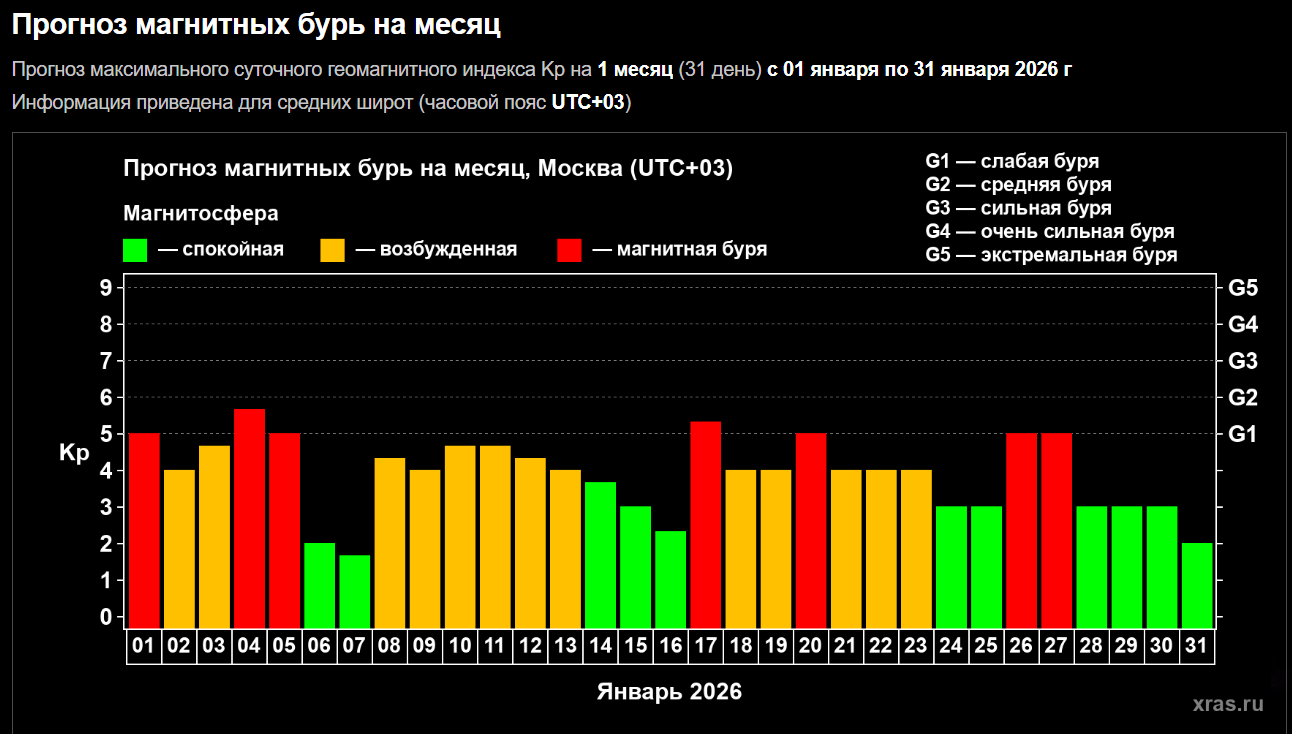Click the '18' day label under the chart
The image size is (1292, 734).
click(741, 646)
